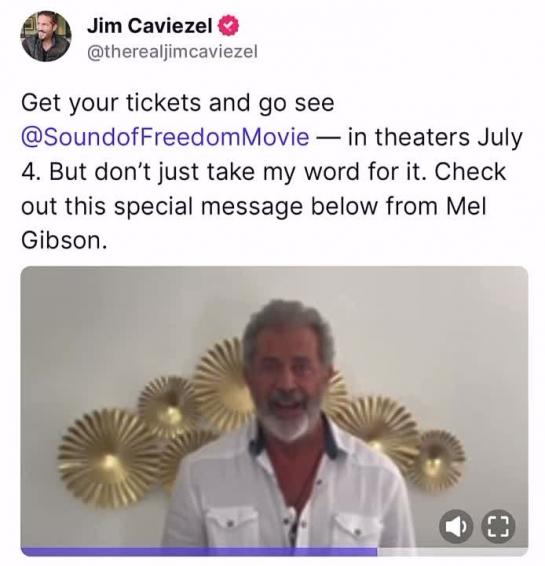Open the @SoundofFreedomMovie mention link

coord(165,137)
